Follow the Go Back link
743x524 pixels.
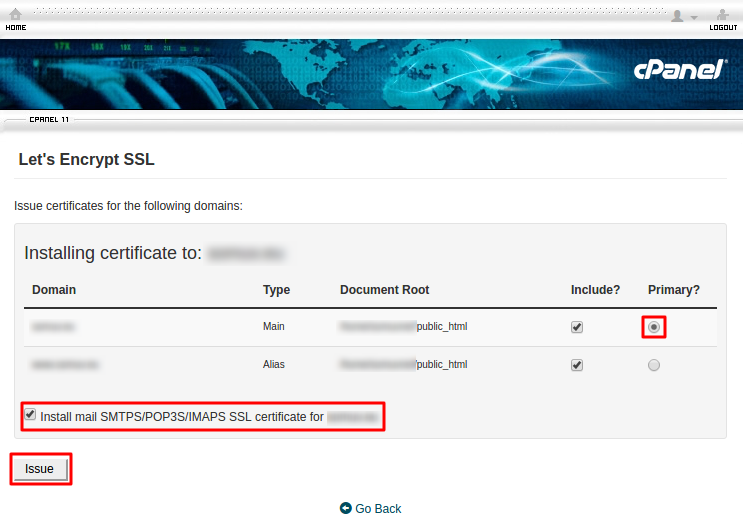(x=378, y=508)
